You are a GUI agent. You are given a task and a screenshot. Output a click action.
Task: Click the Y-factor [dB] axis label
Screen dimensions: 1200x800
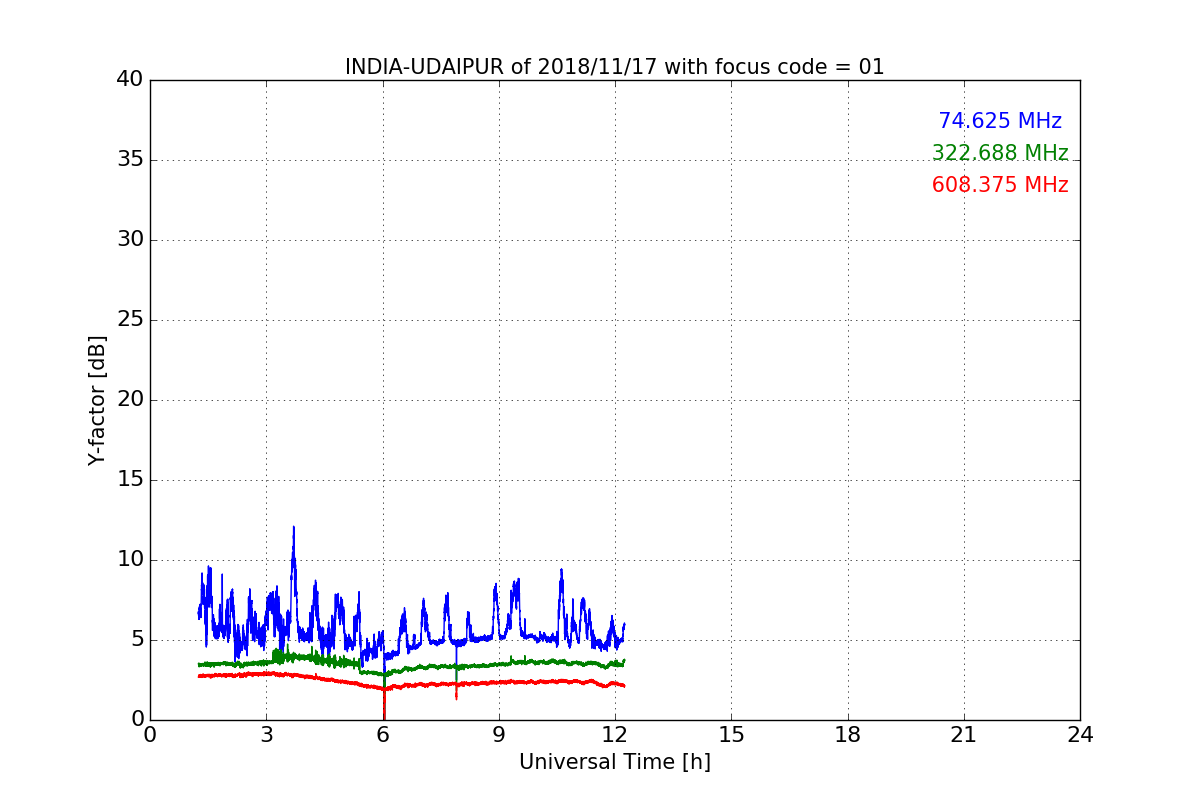(x=97, y=400)
